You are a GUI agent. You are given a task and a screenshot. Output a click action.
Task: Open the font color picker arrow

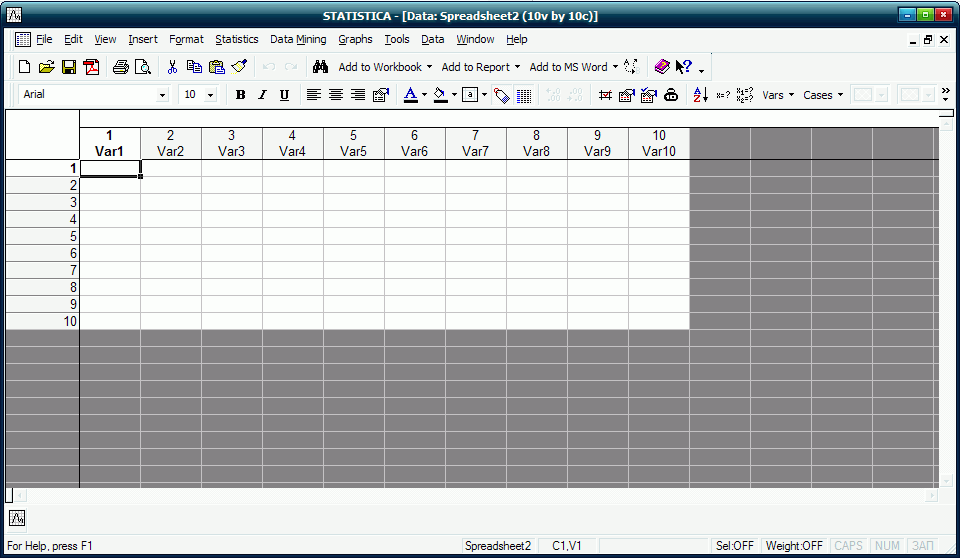coord(424,95)
